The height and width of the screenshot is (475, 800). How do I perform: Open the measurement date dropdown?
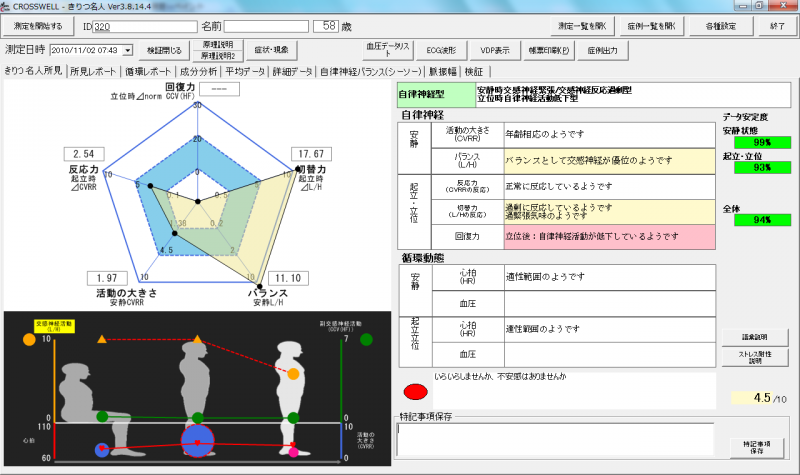click(126, 49)
